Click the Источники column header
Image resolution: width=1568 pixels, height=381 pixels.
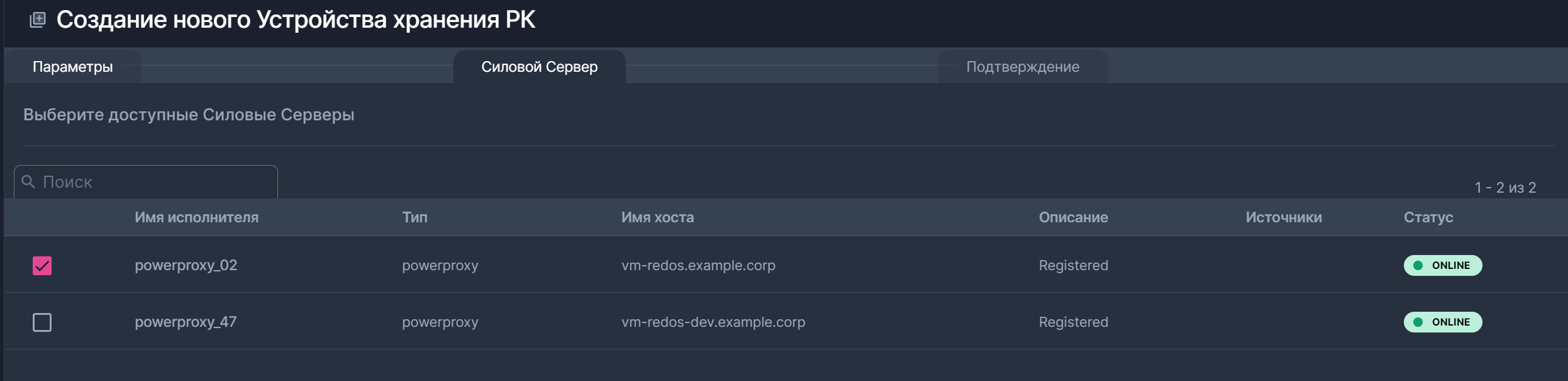click(1283, 217)
